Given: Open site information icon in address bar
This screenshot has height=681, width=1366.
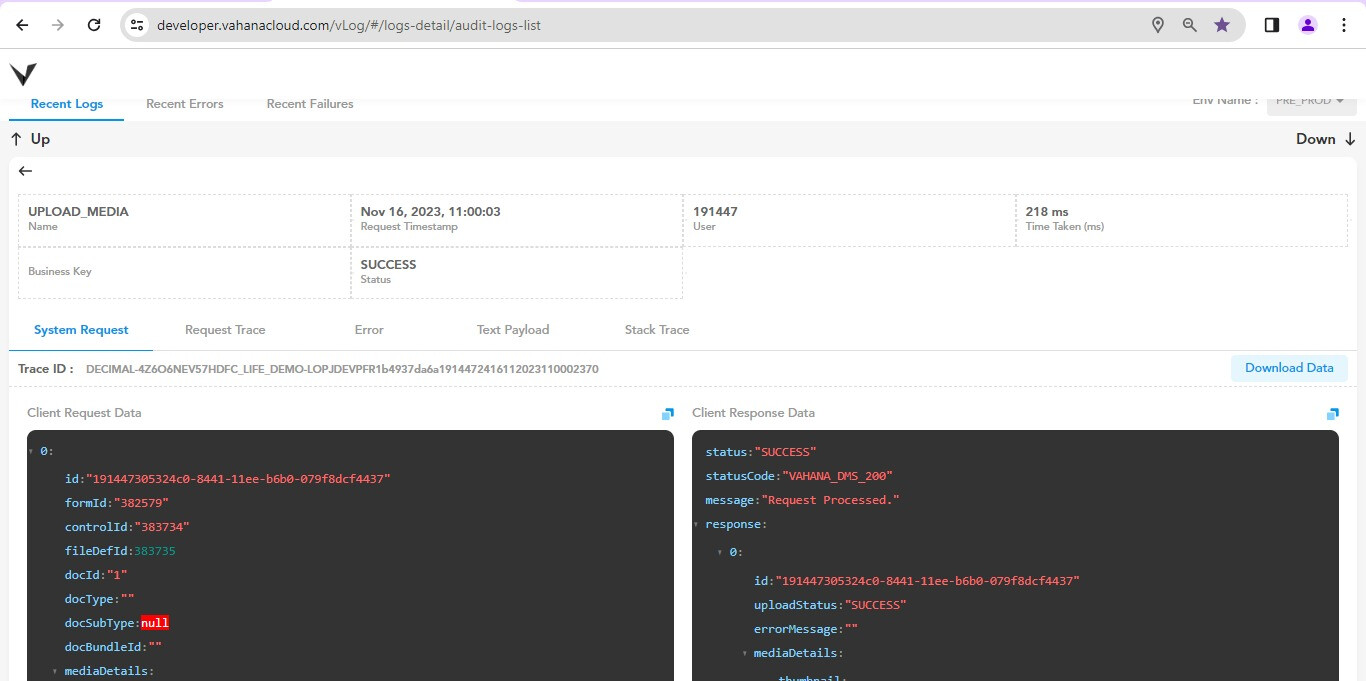Looking at the screenshot, I should tap(137, 25).
